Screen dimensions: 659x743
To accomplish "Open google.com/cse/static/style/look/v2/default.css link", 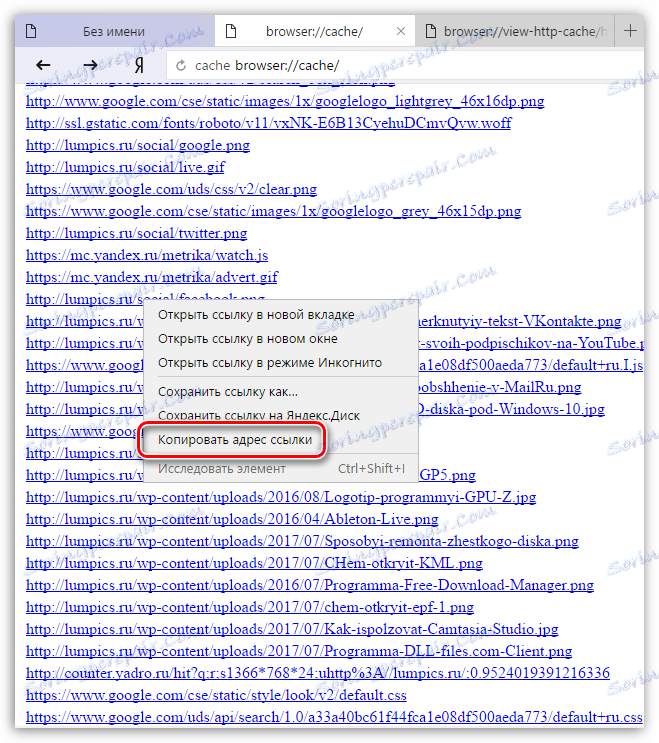I will coord(216,696).
